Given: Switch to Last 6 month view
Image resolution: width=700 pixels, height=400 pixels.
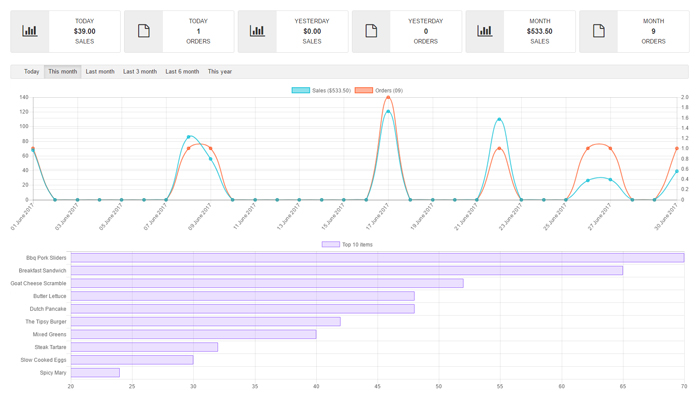Looking at the screenshot, I should (x=182, y=72).
